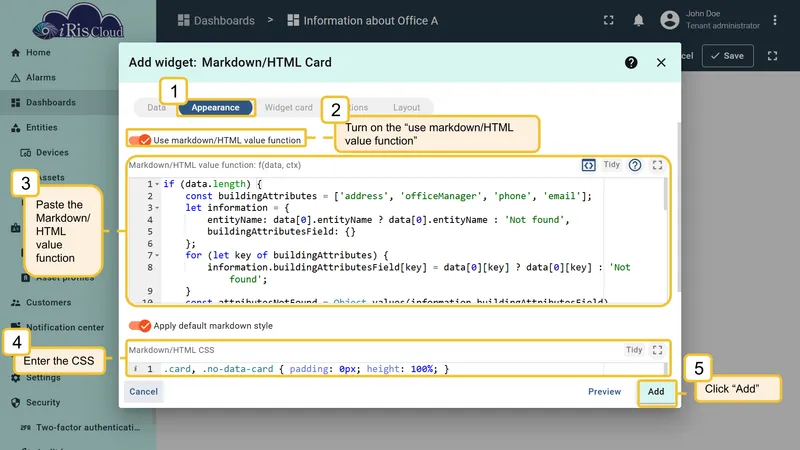Select the Appearance tab
The height and width of the screenshot is (450, 800).
[215, 108]
